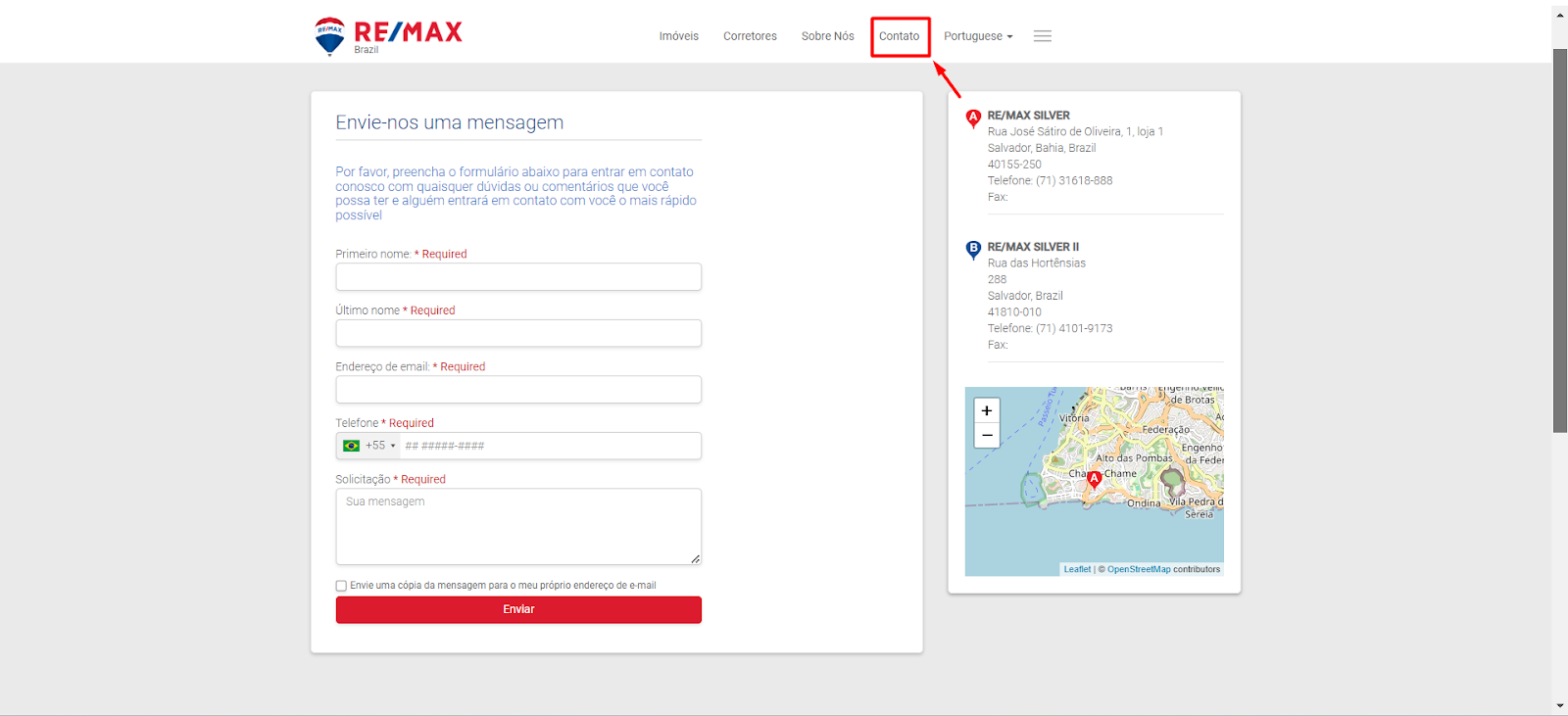The image size is (1568, 716).
Task: Click the scrollbar down arrow
Action: [x=1560, y=706]
